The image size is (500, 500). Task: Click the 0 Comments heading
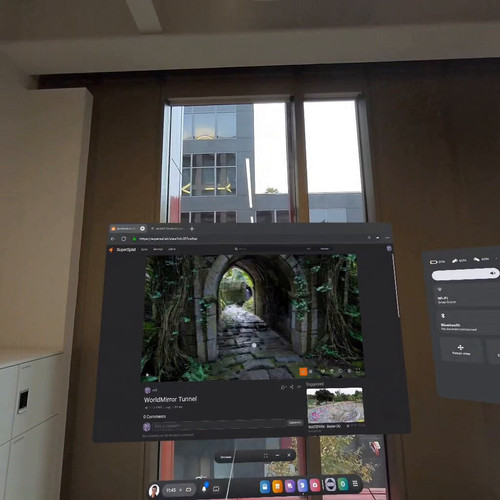click(154, 417)
